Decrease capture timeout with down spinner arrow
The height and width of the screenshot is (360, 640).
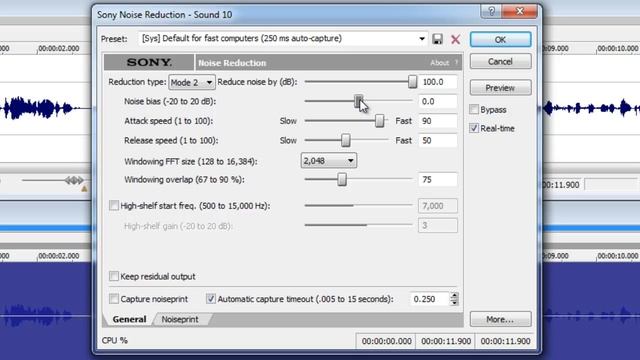pyautogui.click(x=454, y=302)
